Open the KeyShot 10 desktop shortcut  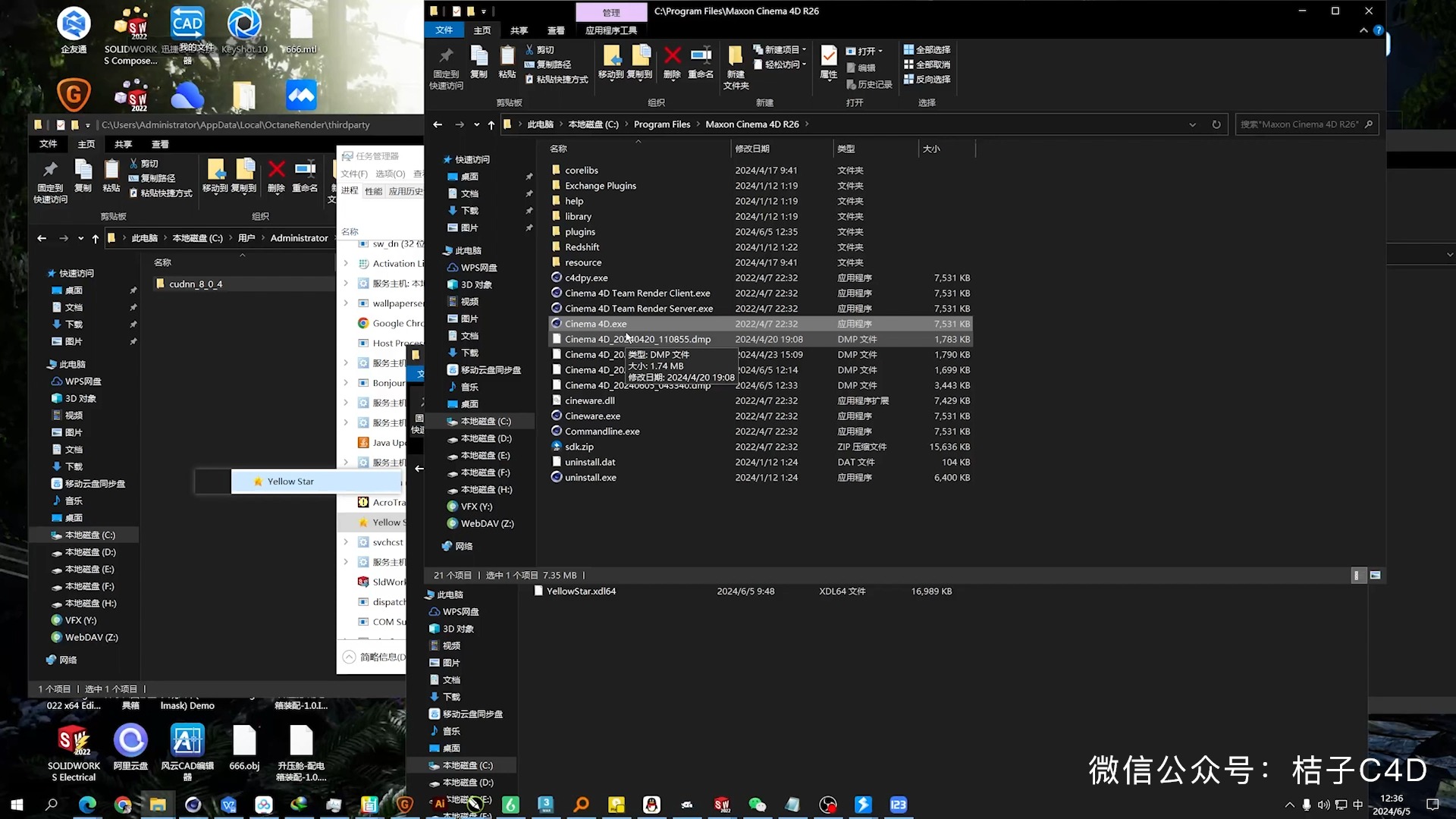[x=244, y=31]
